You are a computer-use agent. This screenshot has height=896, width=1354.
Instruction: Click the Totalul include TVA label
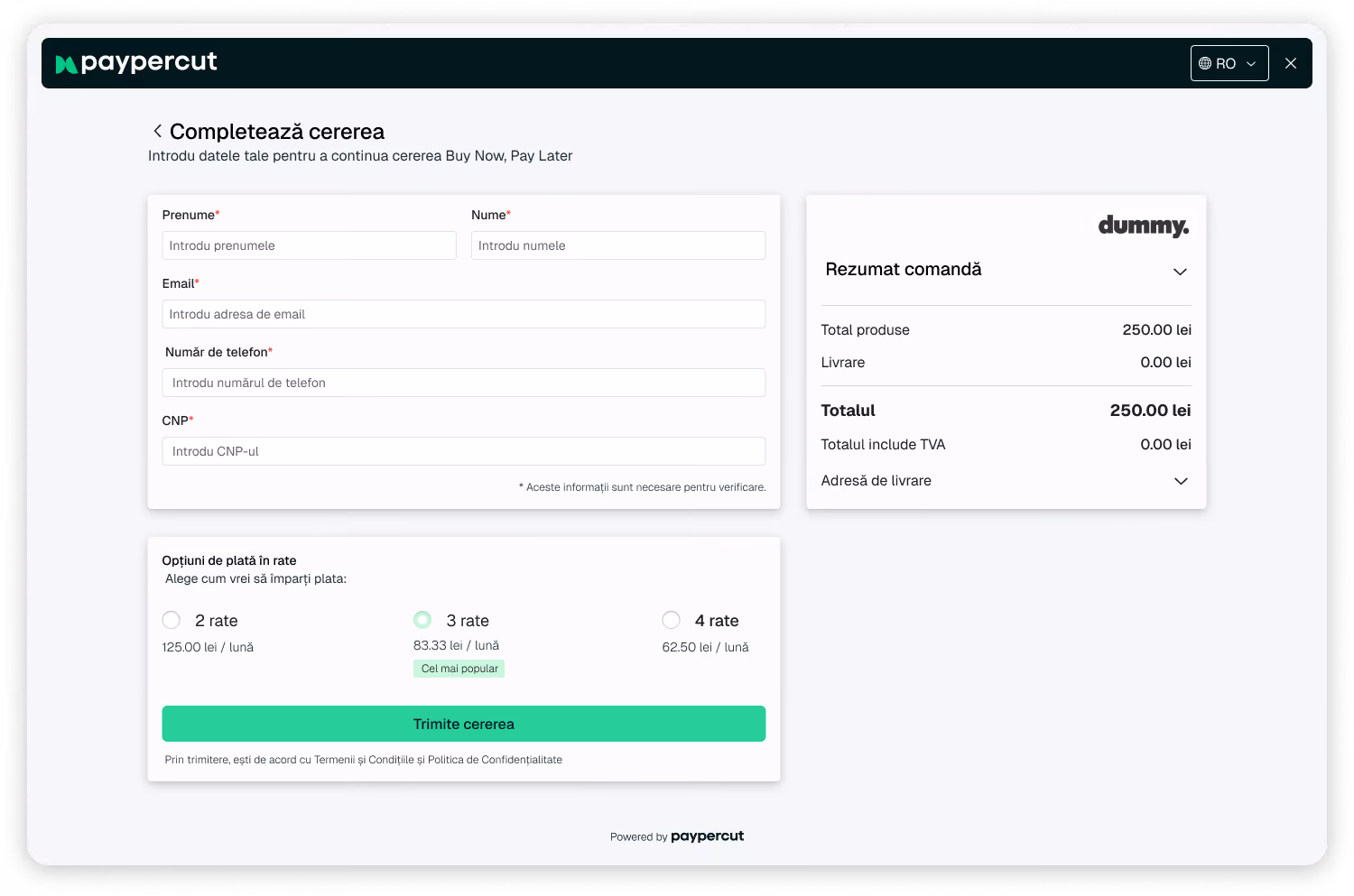pyautogui.click(x=884, y=445)
